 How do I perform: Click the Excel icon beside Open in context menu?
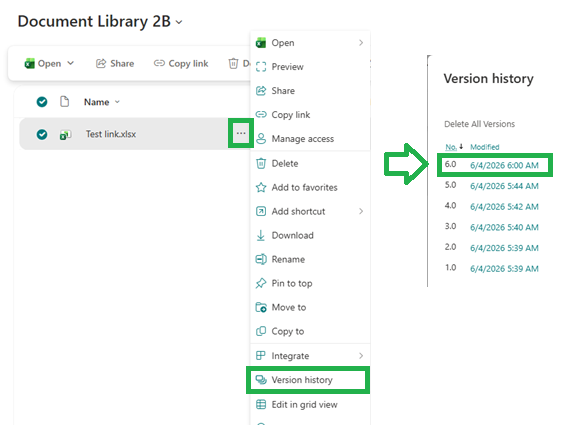[x=261, y=43]
